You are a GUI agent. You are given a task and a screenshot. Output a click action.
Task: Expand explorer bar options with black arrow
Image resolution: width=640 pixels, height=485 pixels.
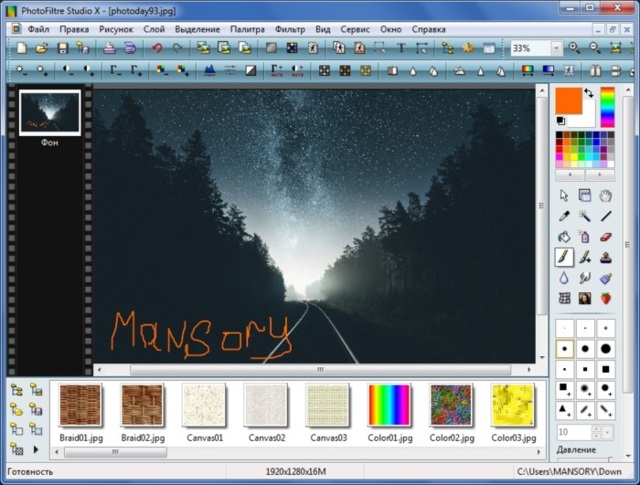click(x=36, y=449)
